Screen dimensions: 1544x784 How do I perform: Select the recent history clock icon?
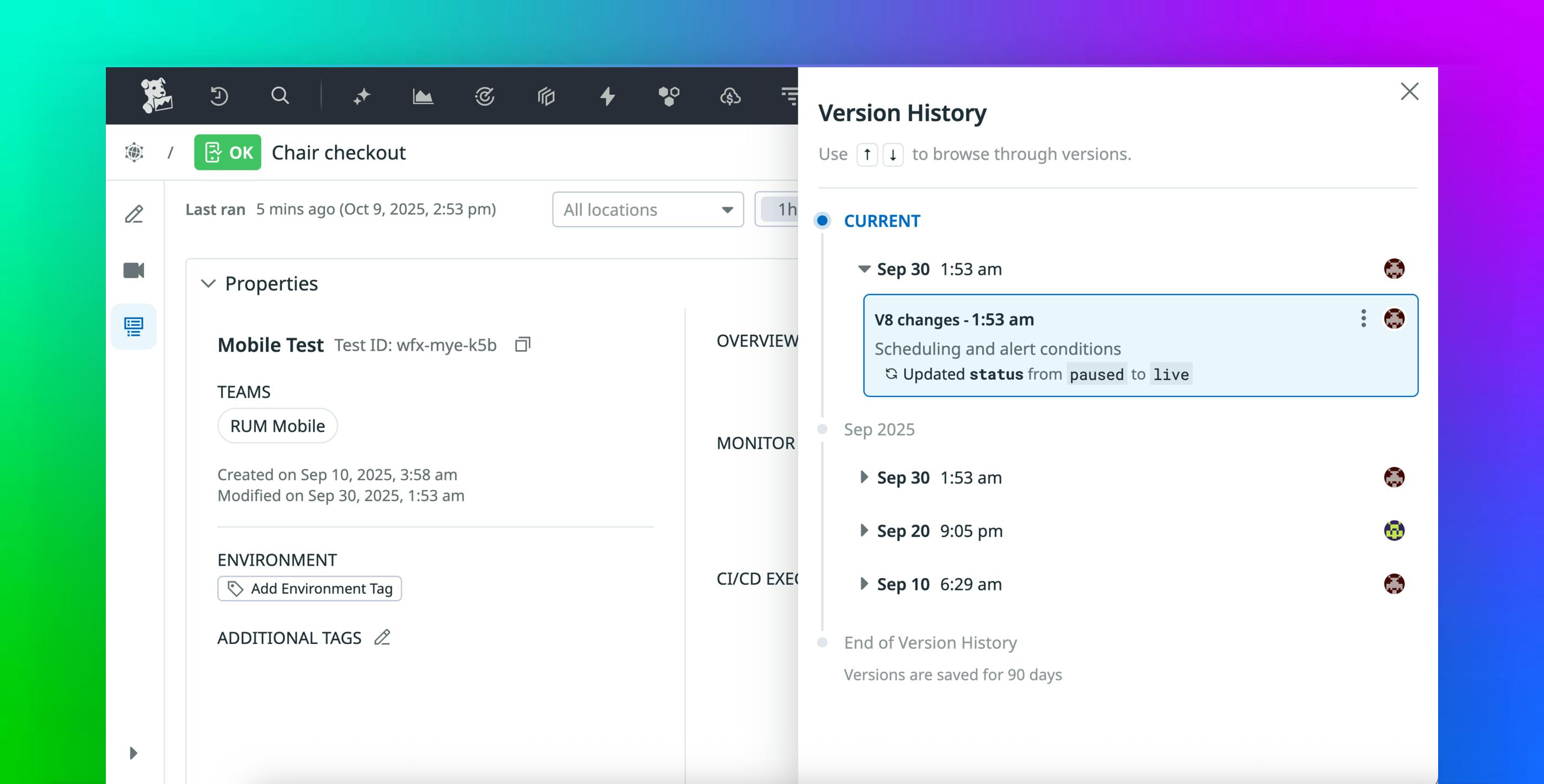(218, 95)
